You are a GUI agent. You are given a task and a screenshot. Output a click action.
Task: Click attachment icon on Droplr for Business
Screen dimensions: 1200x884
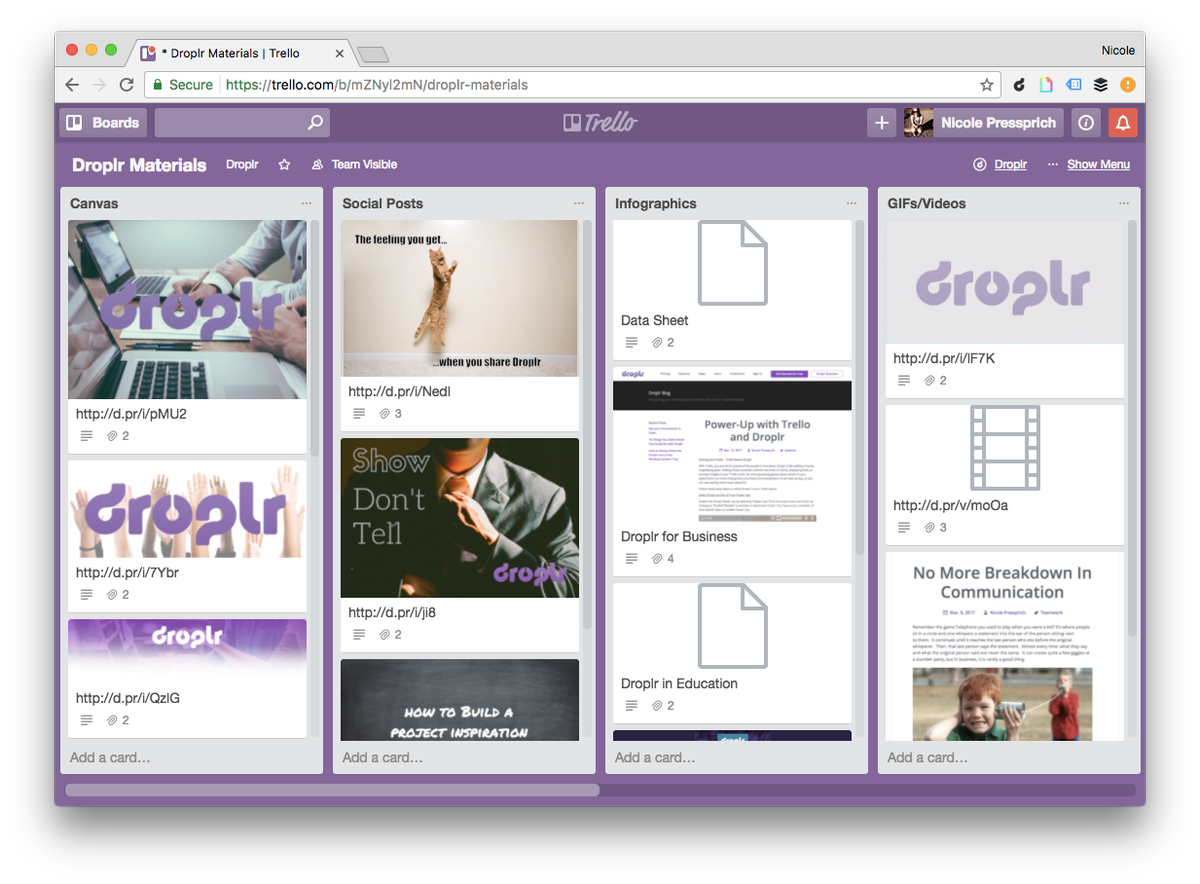click(x=657, y=559)
